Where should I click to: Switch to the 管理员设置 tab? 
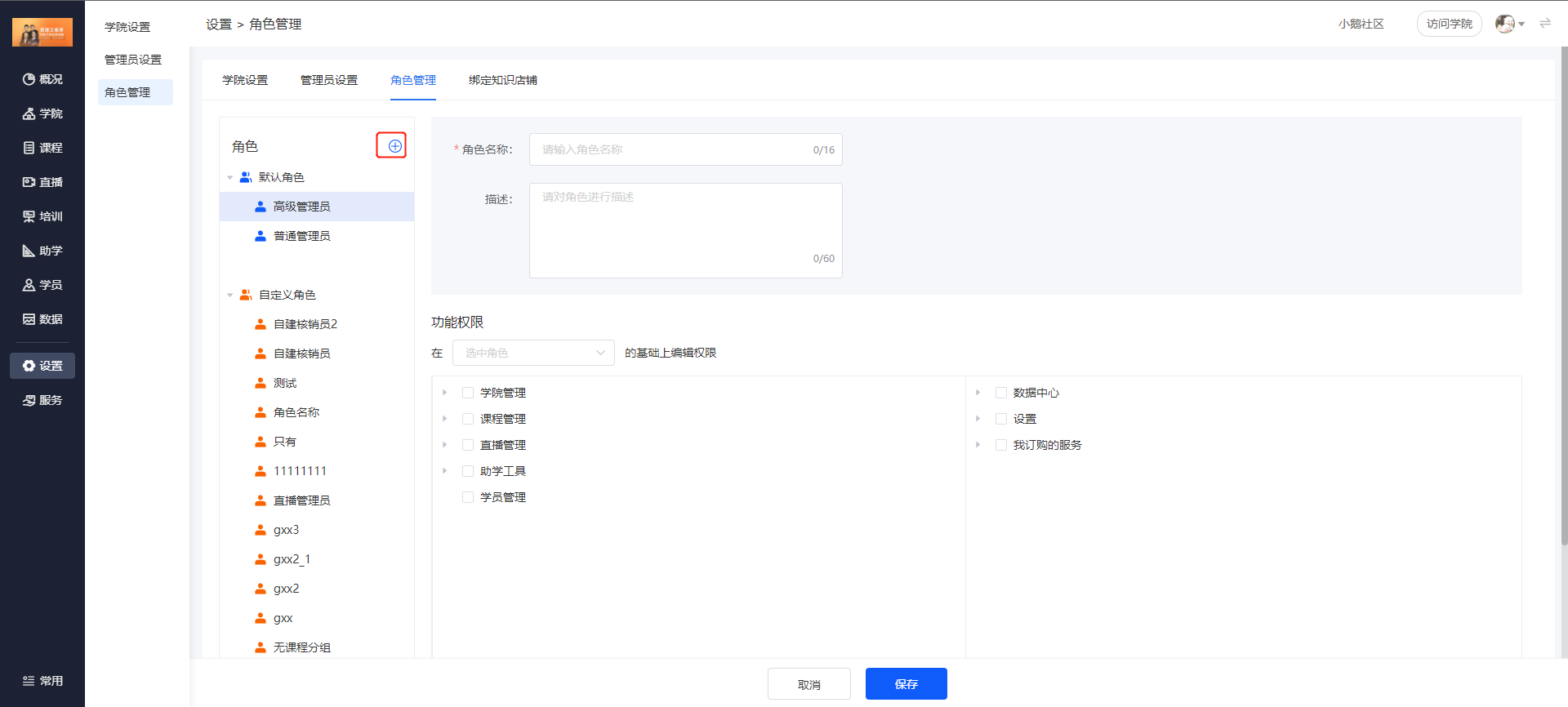click(x=329, y=80)
